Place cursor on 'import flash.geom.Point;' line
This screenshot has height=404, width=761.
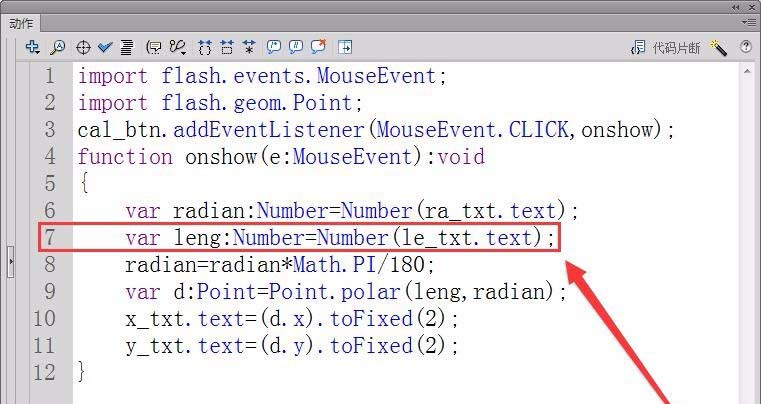pyautogui.click(x=220, y=103)
